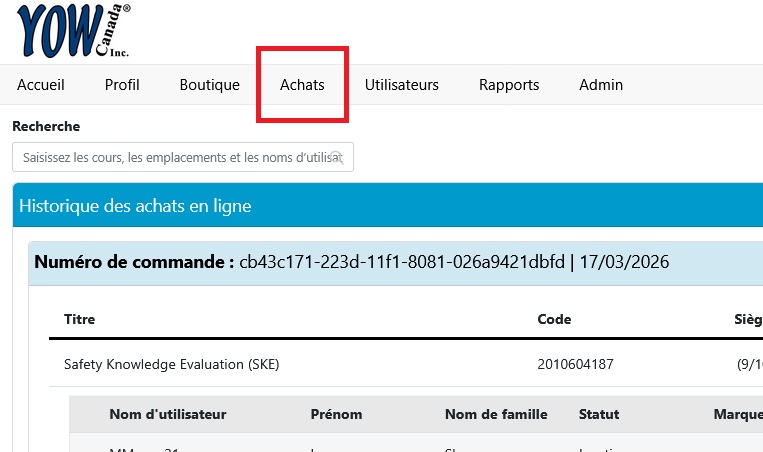This screenshot has height=452, width=763.
Task: Sort by the Code column header
Action: point(554,319)
